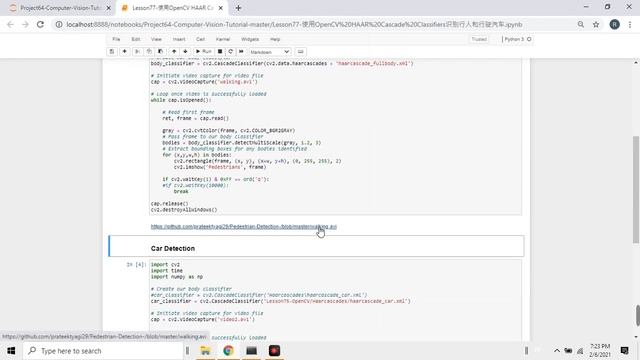
Task: Insert a cell below with the plus icon
Action: click(x=124, y=51)
